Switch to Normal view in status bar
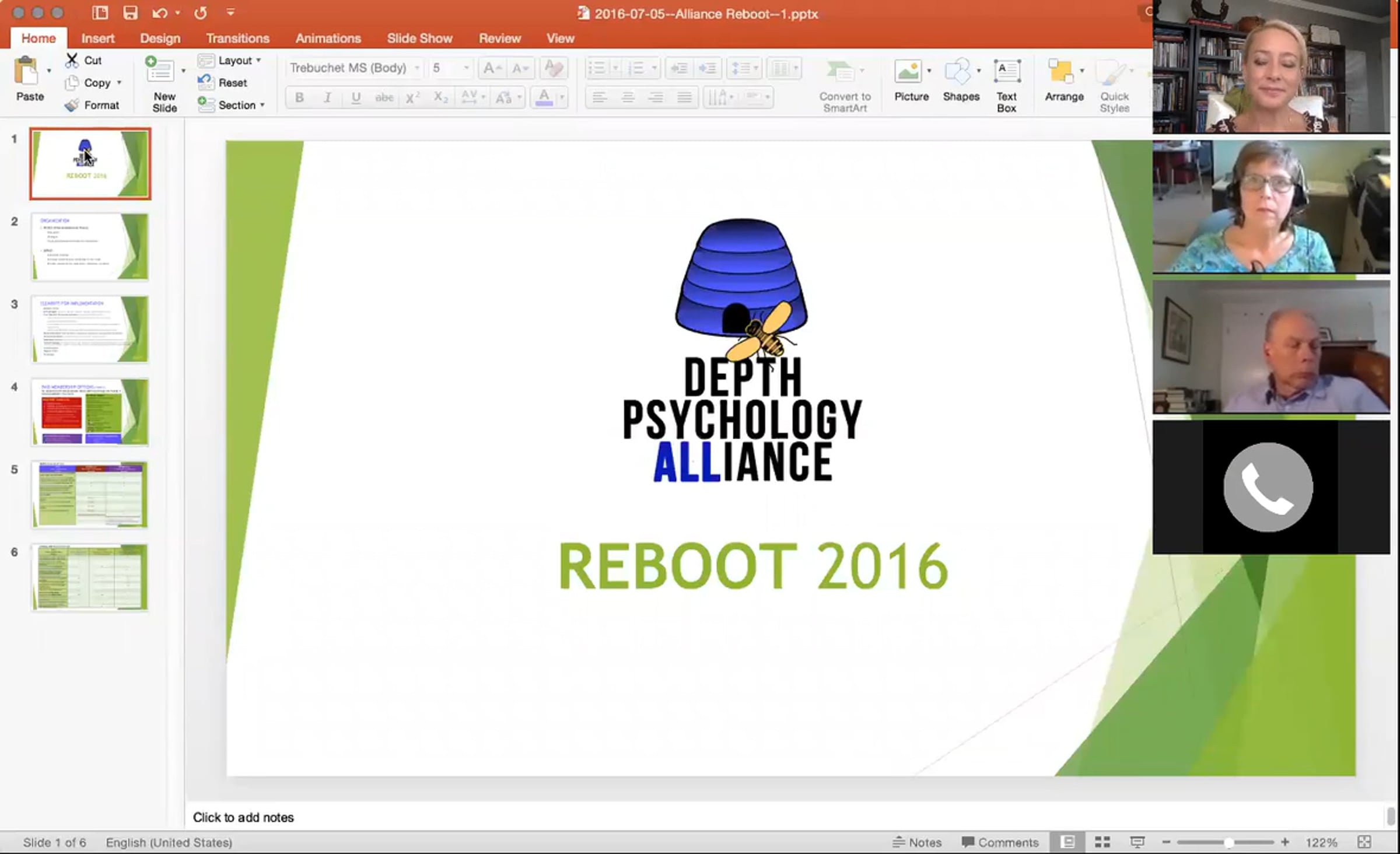This screenshot has width=1400, height=854. tap(1067, 842)
